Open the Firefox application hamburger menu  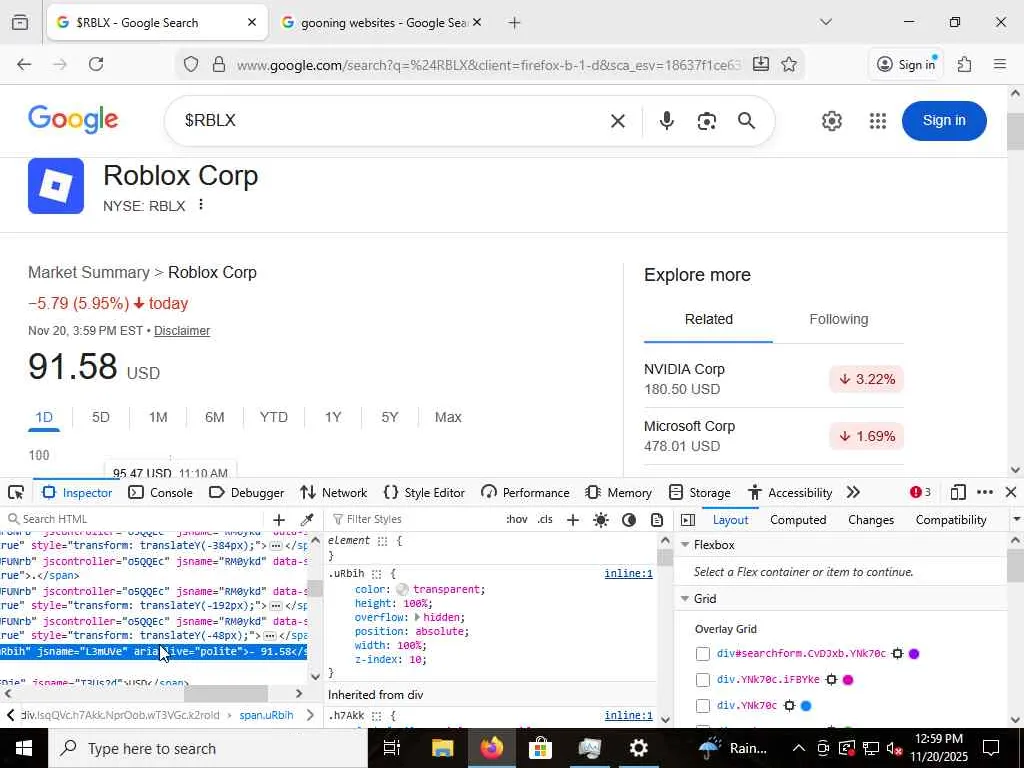pyautogui.click(x=999, y=64)
